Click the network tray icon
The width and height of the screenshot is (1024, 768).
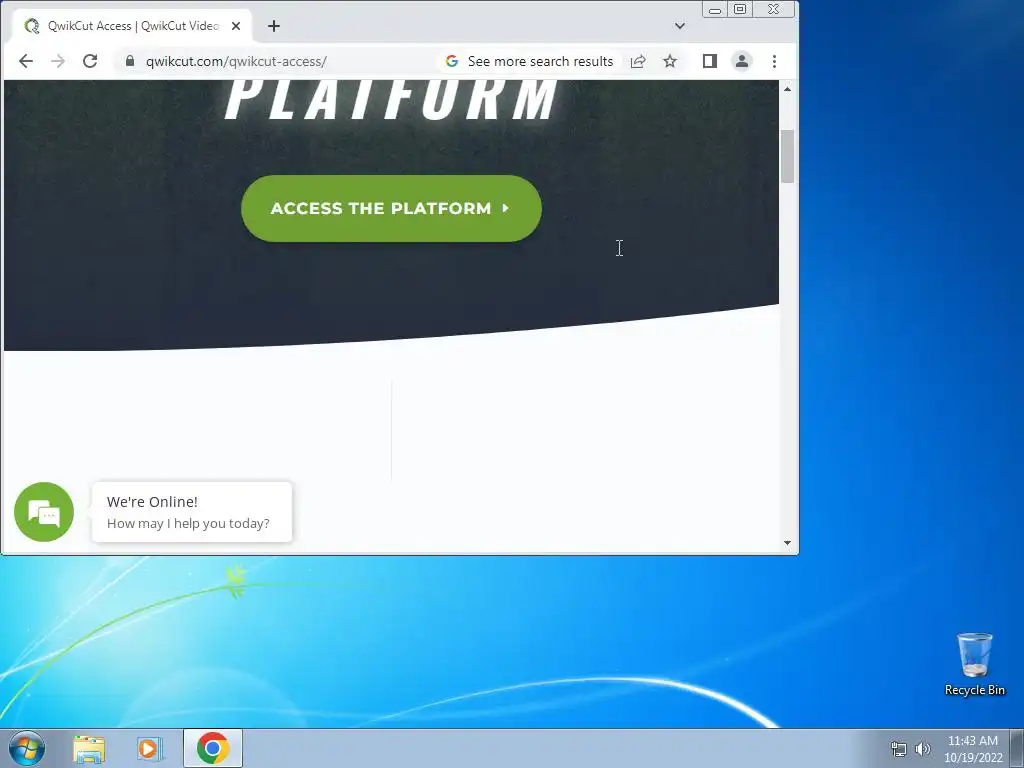click(x=899, y=749)
